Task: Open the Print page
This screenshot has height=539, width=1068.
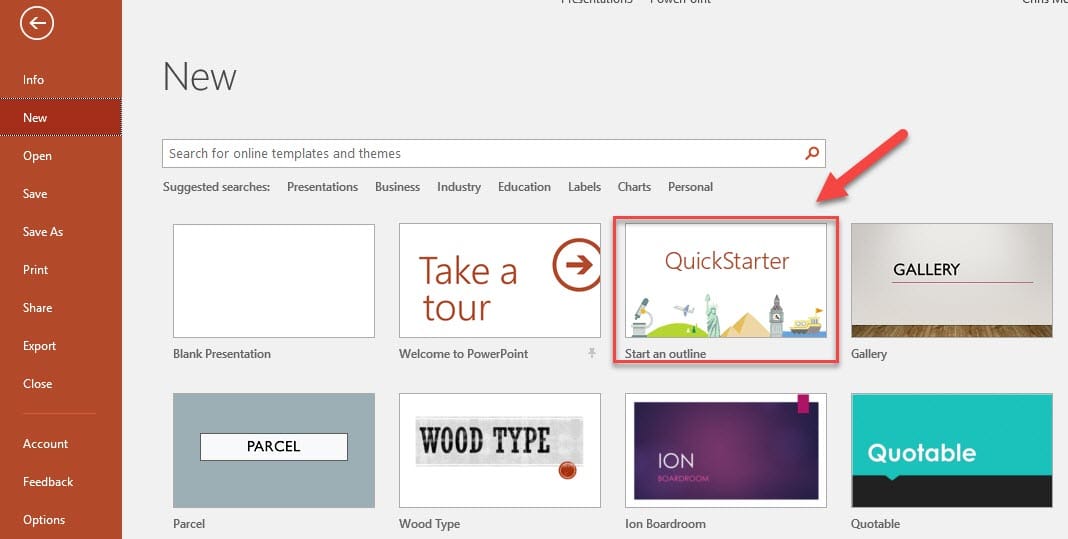Action: pyautogui.click(x=35, y=270)
